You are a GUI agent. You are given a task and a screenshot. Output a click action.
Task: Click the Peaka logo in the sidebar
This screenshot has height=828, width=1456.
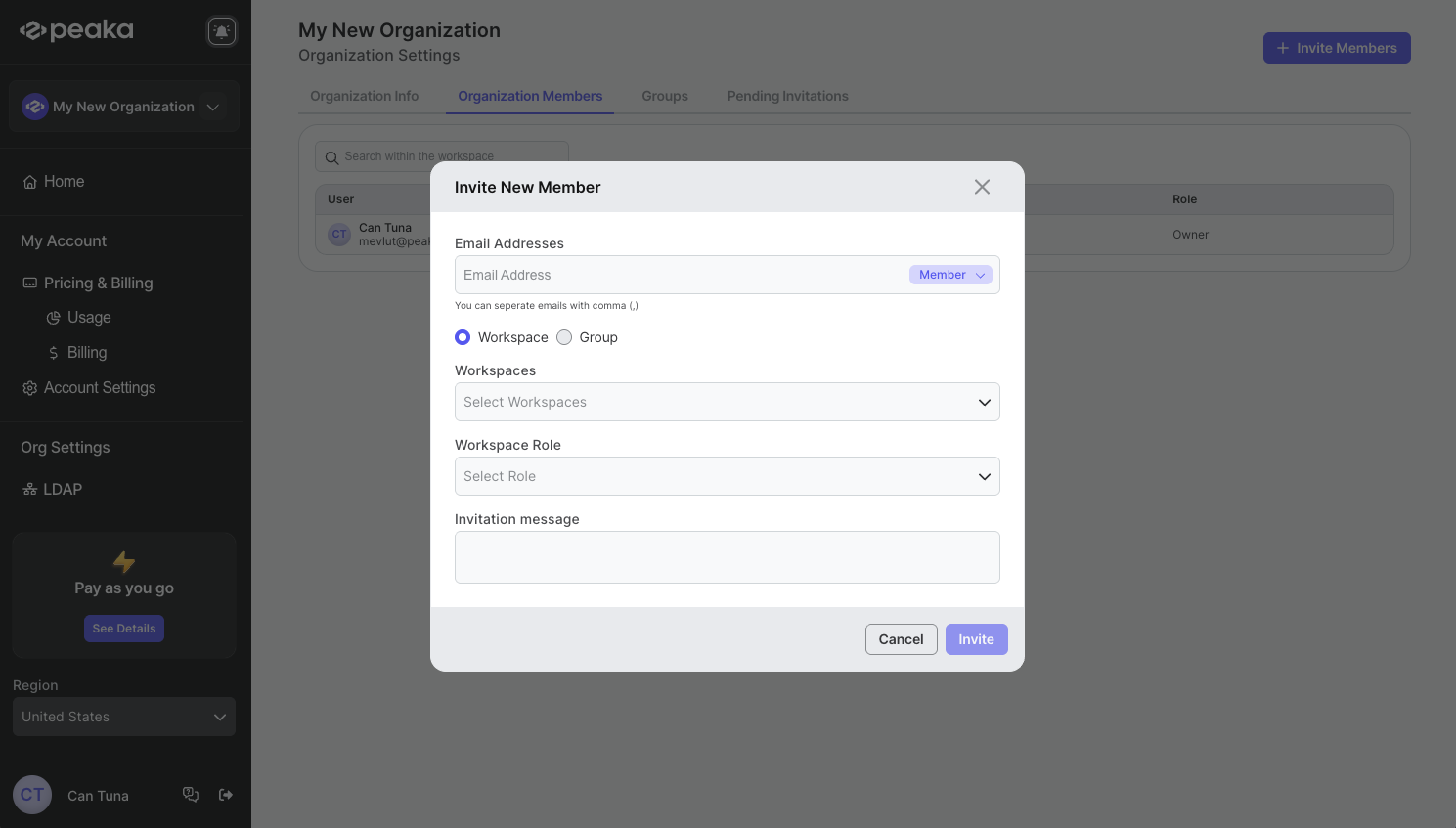(77, 31)
